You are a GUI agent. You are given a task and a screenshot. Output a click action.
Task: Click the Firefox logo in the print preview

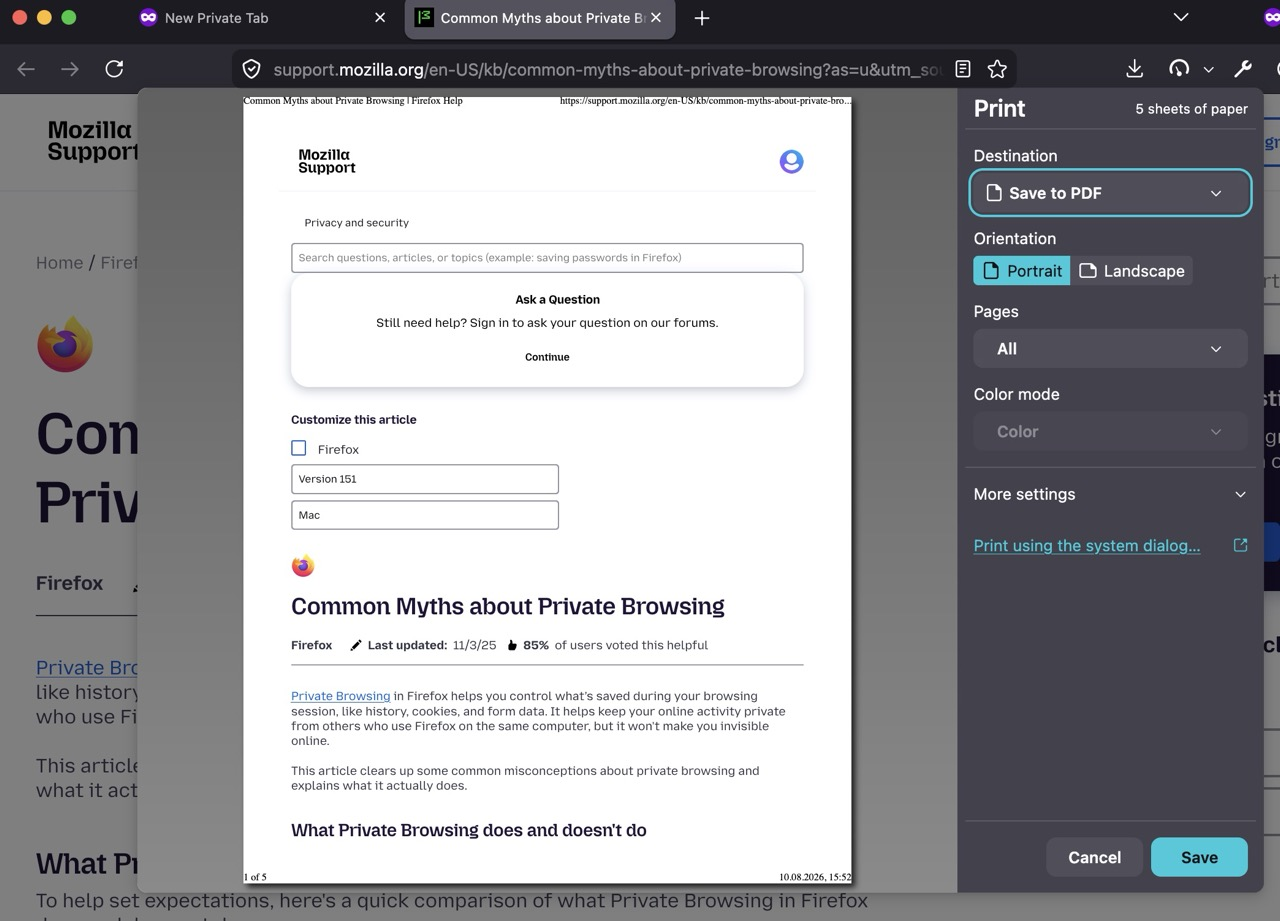point(303,566)
